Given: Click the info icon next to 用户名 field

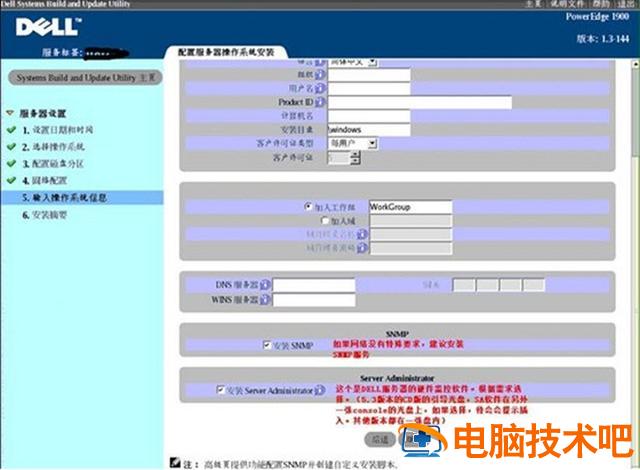Looking at the screenshot, I should click(x=320, y=88).
